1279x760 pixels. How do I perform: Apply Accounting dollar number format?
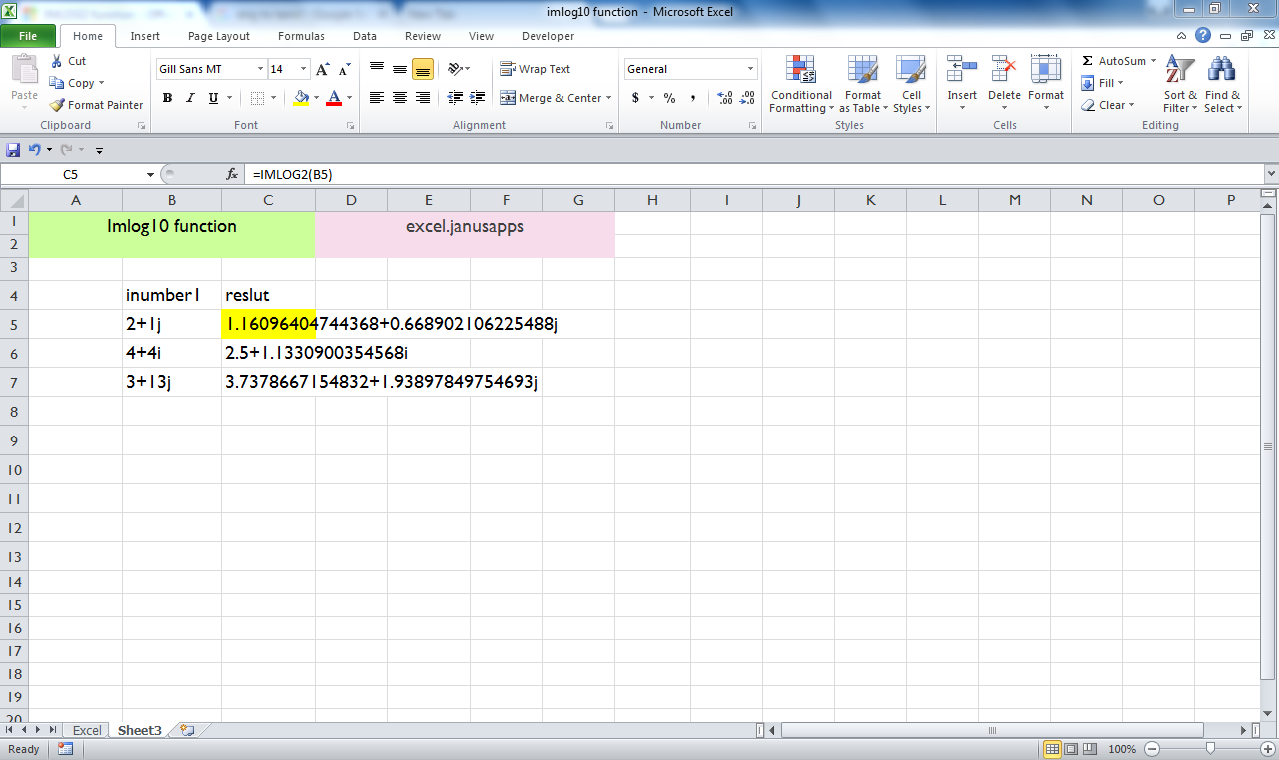pyautogui.click(x=635, y=98)
